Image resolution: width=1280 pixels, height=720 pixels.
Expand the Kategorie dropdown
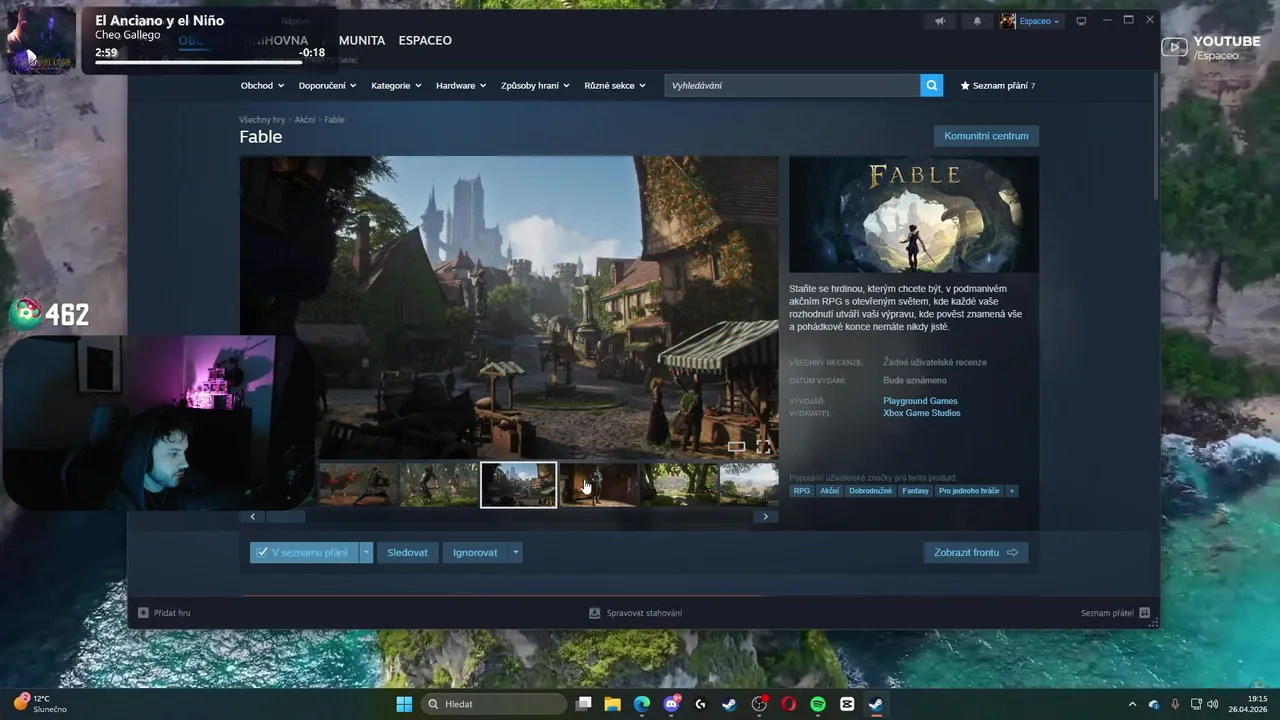(x=396, y=86)
